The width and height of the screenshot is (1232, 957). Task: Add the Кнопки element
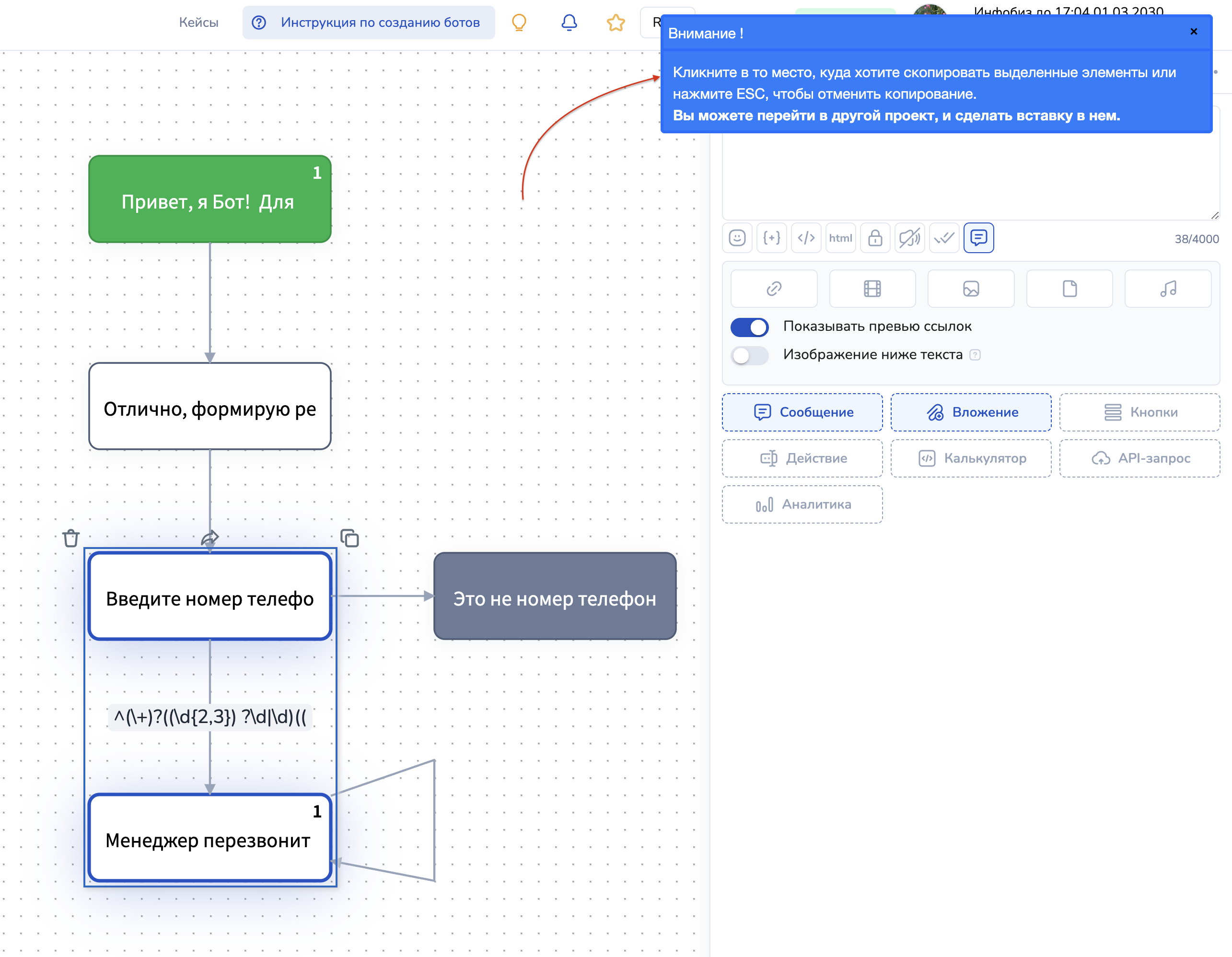(1139, 412)
